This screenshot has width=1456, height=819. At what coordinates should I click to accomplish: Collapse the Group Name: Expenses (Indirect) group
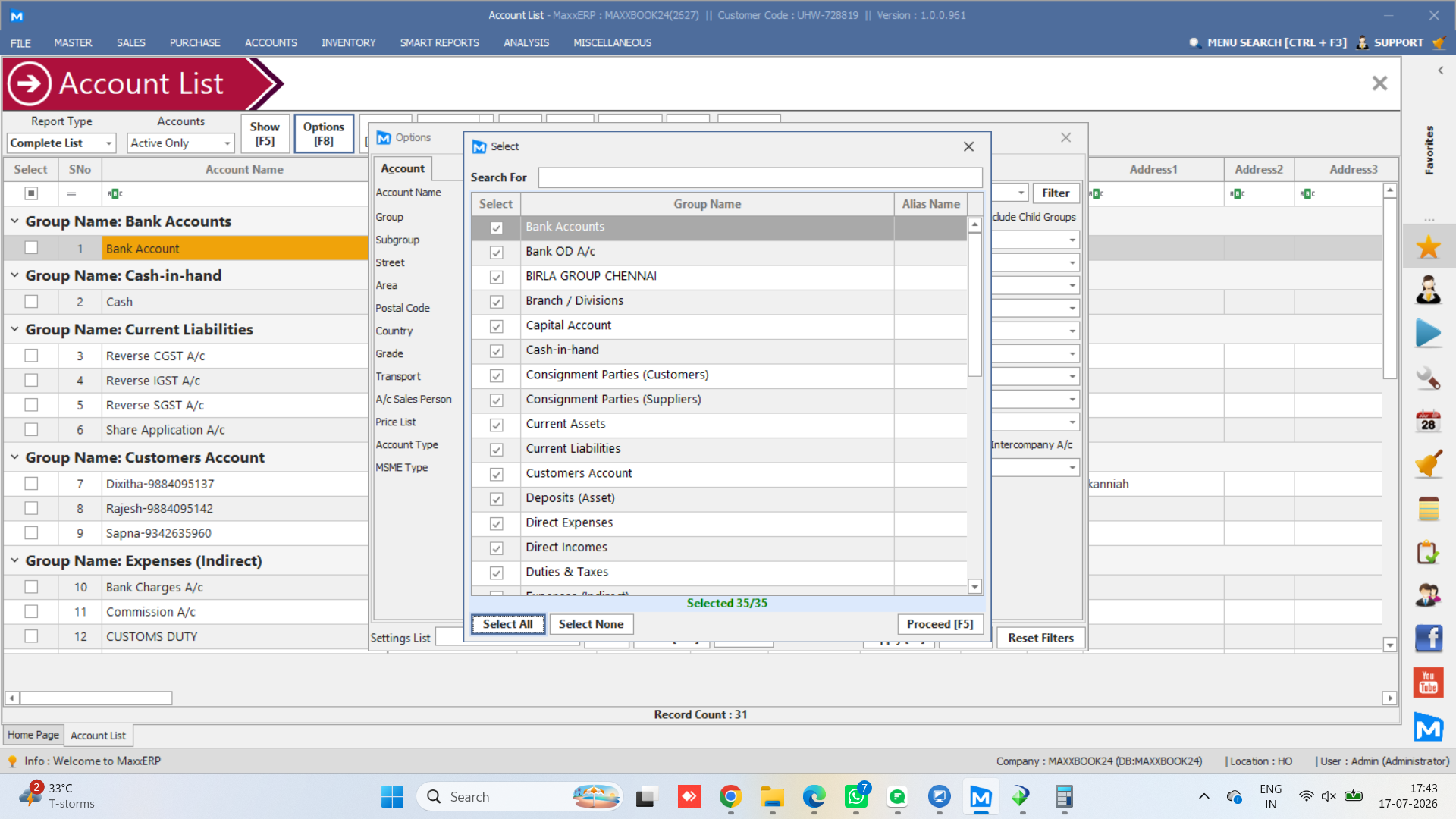14,560
